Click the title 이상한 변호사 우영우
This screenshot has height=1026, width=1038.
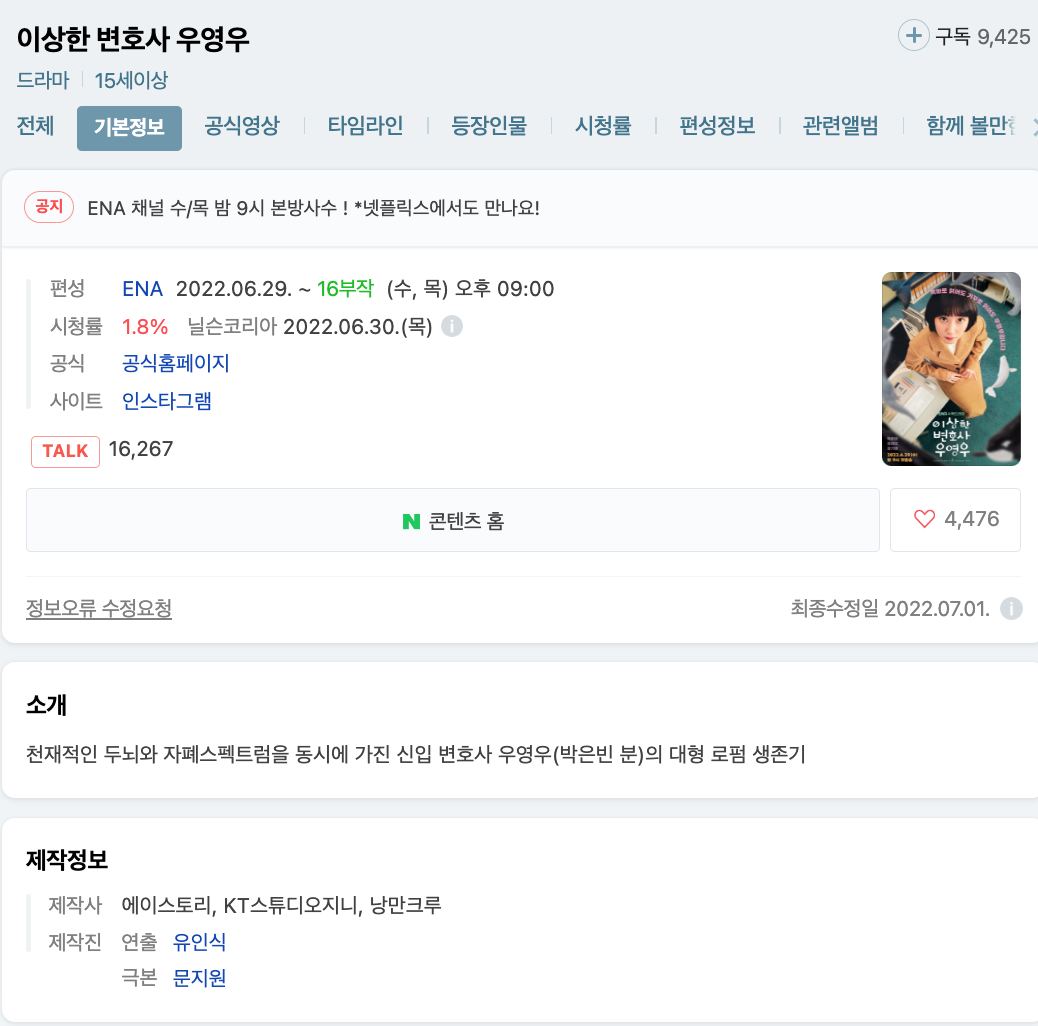coord(133,39)
